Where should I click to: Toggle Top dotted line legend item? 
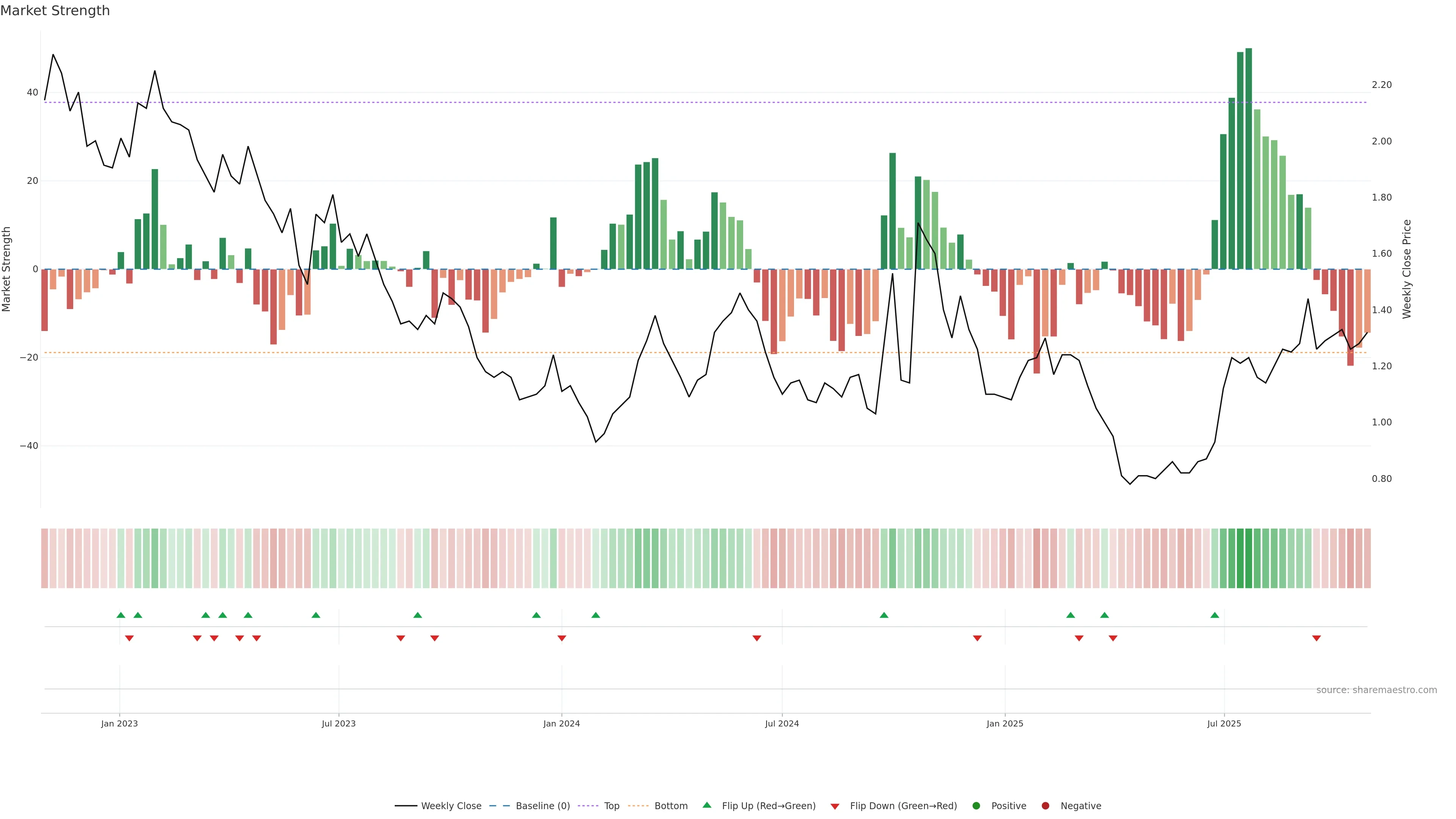(x=611, y=805)
